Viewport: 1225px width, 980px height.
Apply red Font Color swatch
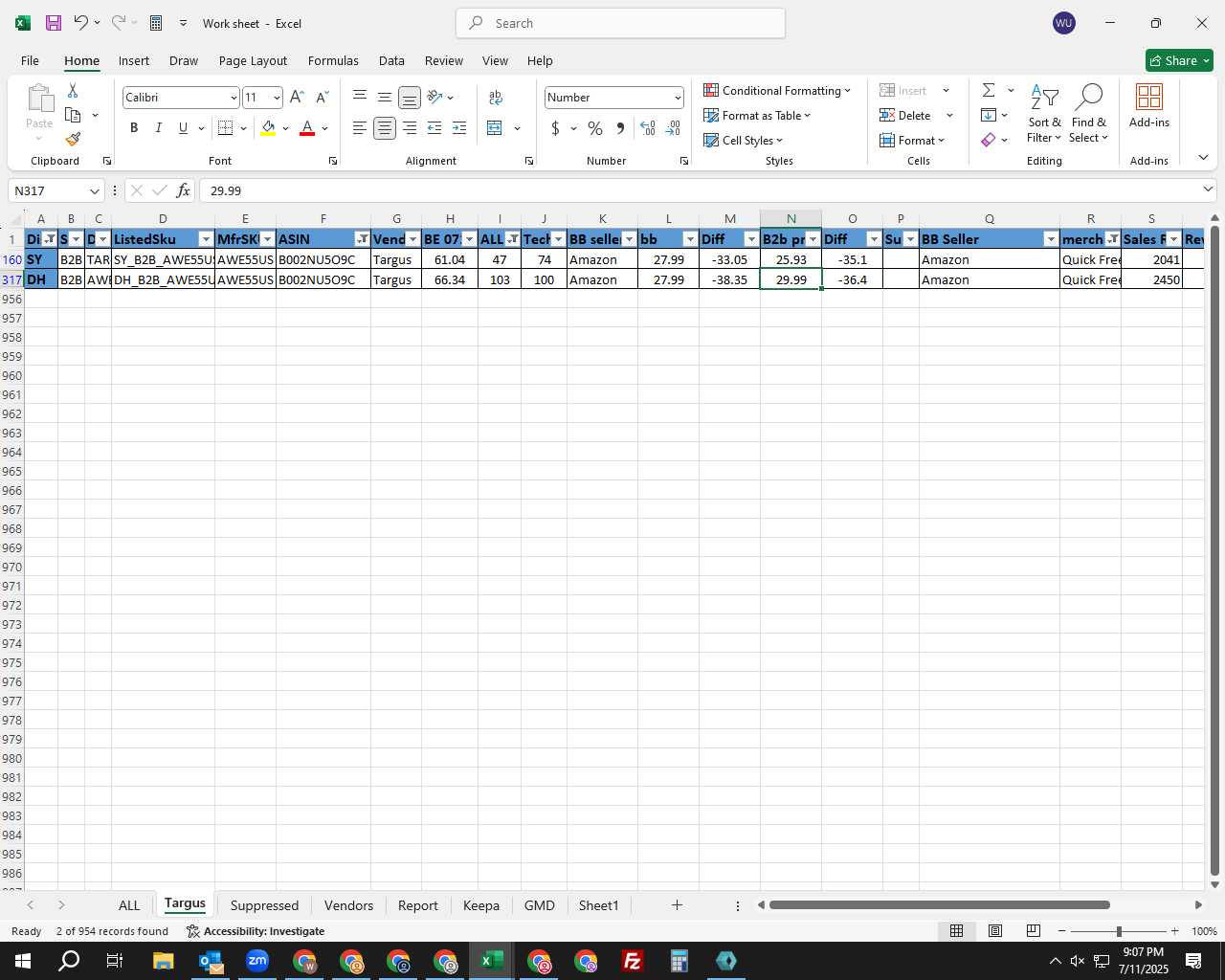coord(307,128)
